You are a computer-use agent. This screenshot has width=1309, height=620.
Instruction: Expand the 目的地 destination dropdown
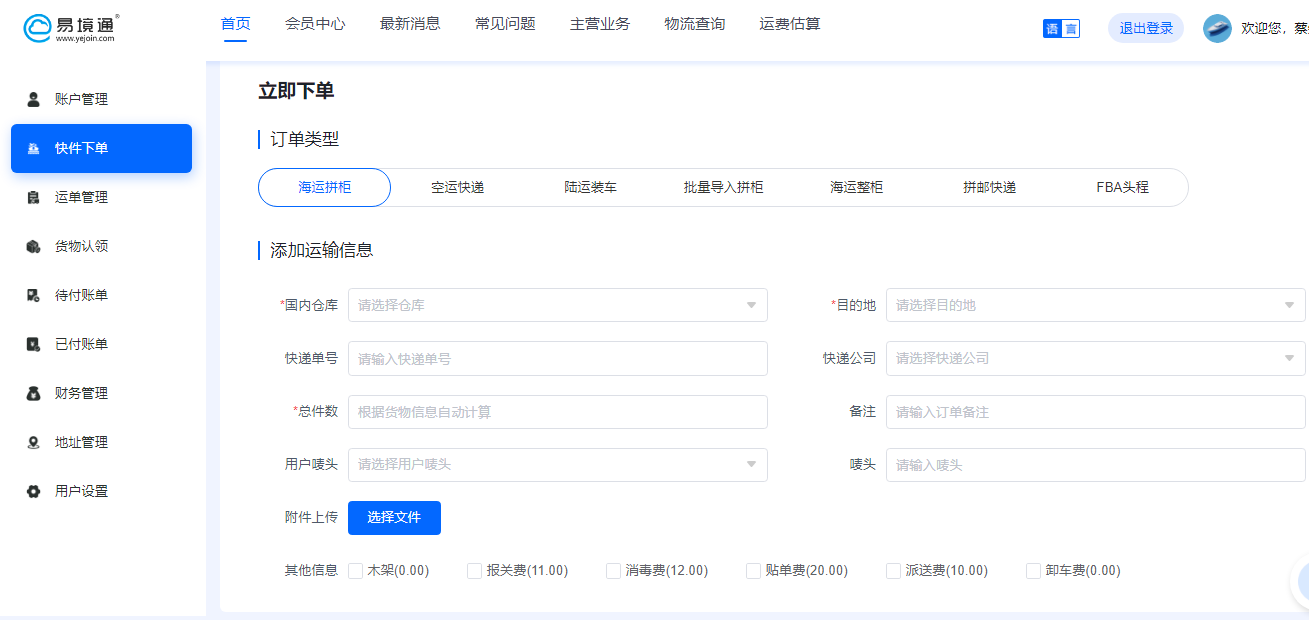(1095, 305)
